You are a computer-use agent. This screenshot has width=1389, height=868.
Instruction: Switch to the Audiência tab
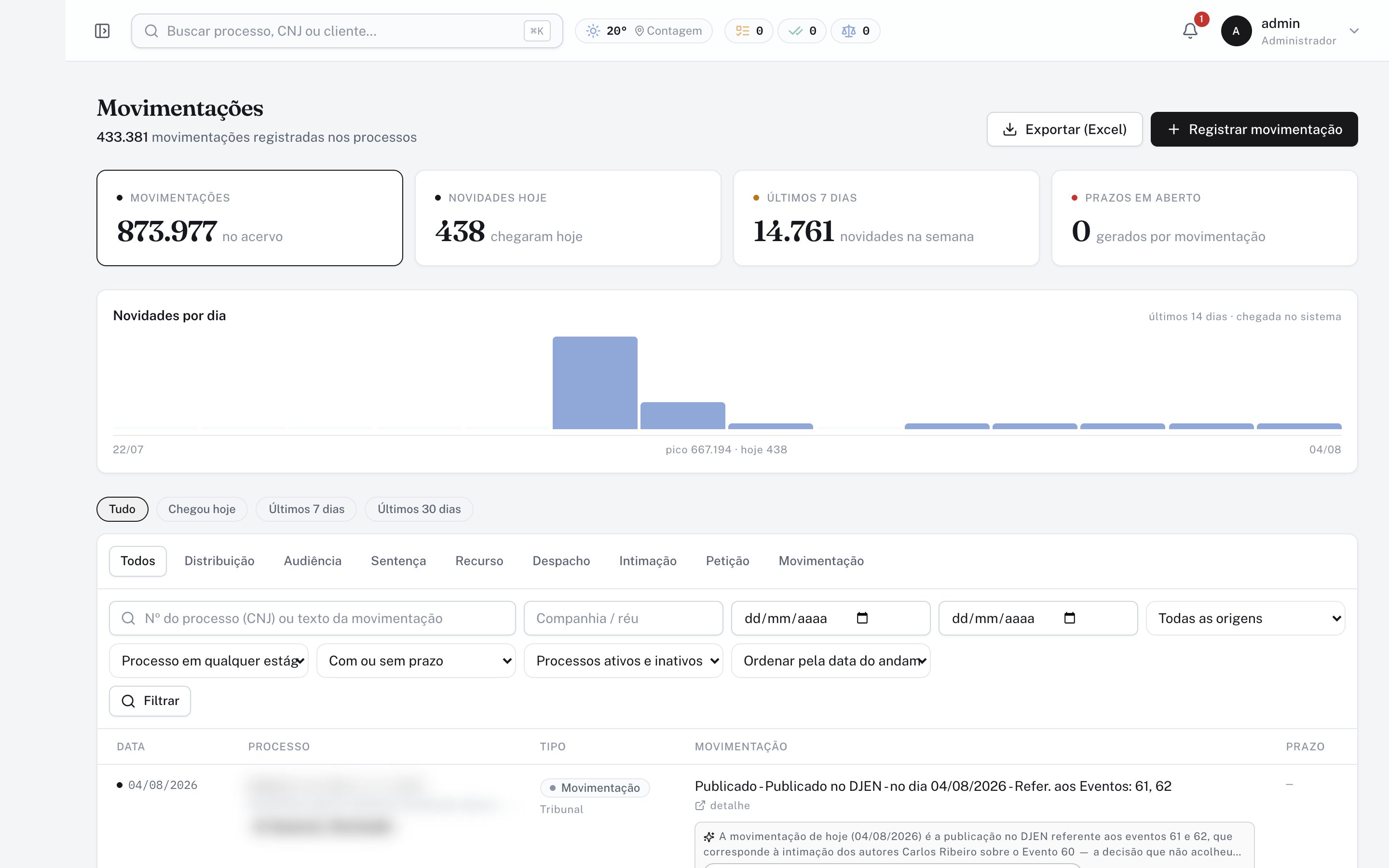[313, 561]
